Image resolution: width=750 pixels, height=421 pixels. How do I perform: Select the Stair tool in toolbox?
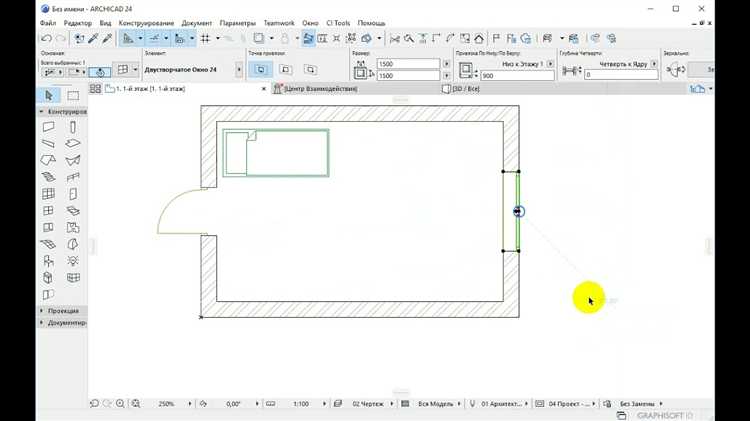pyautogui.click(x=48, y=177)
